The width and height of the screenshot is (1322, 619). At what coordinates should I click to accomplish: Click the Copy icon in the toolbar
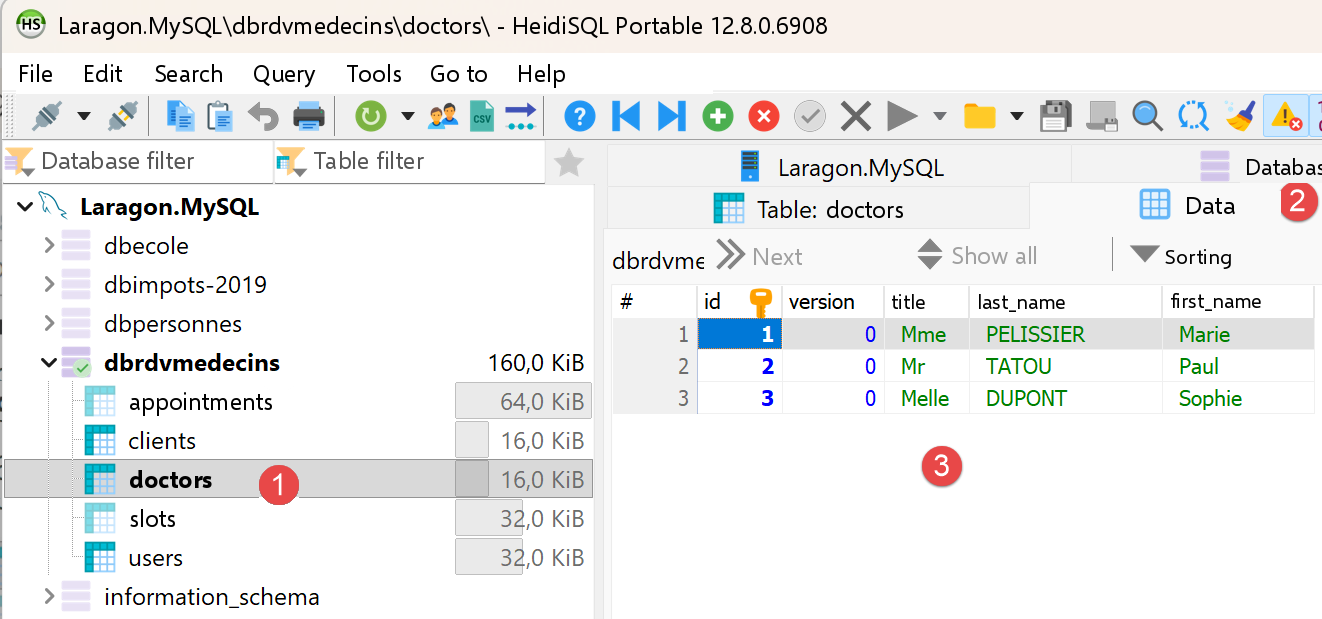[x=181, y=116]
